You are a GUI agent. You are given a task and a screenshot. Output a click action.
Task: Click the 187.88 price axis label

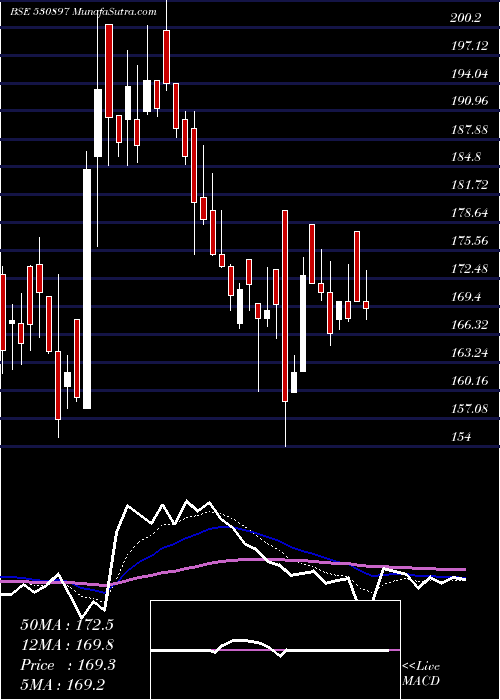tap(469, 129)
